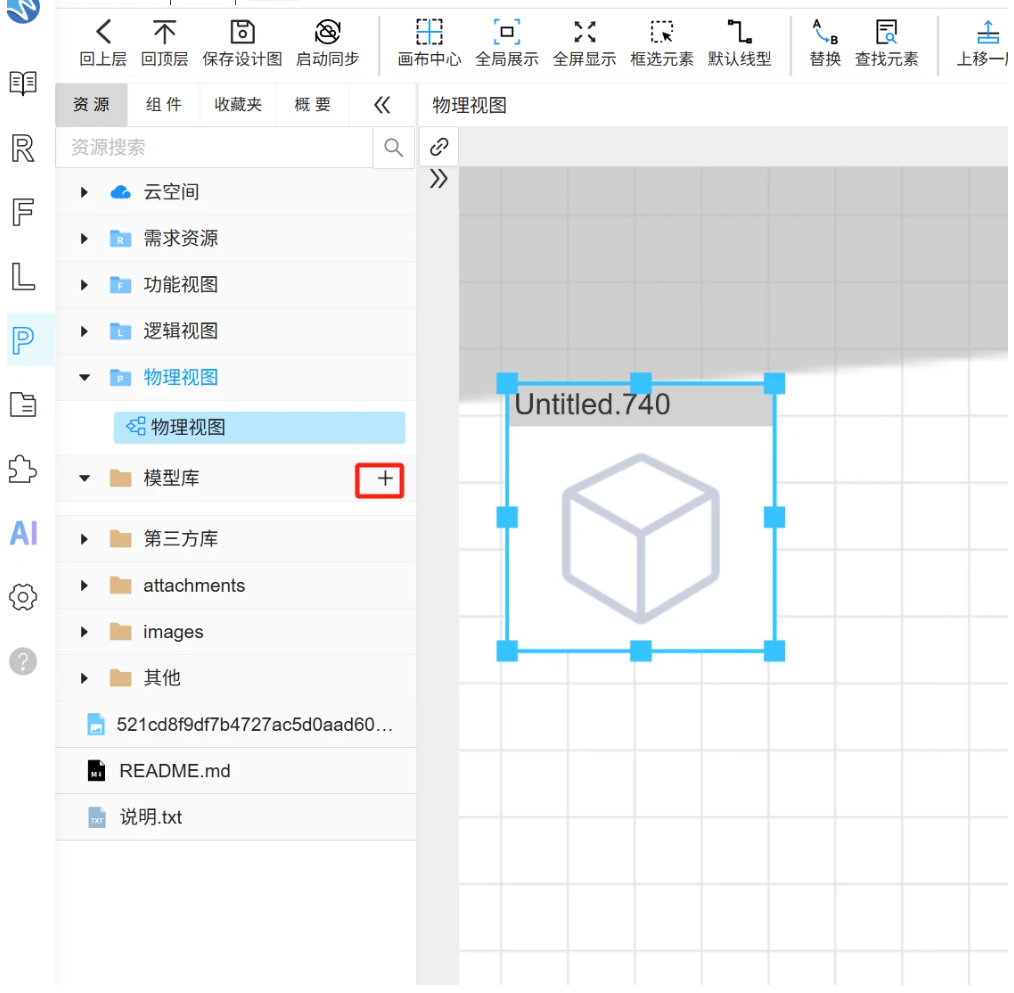Go back with 回上层 button
1014x993 pixels.
(103, 43)
